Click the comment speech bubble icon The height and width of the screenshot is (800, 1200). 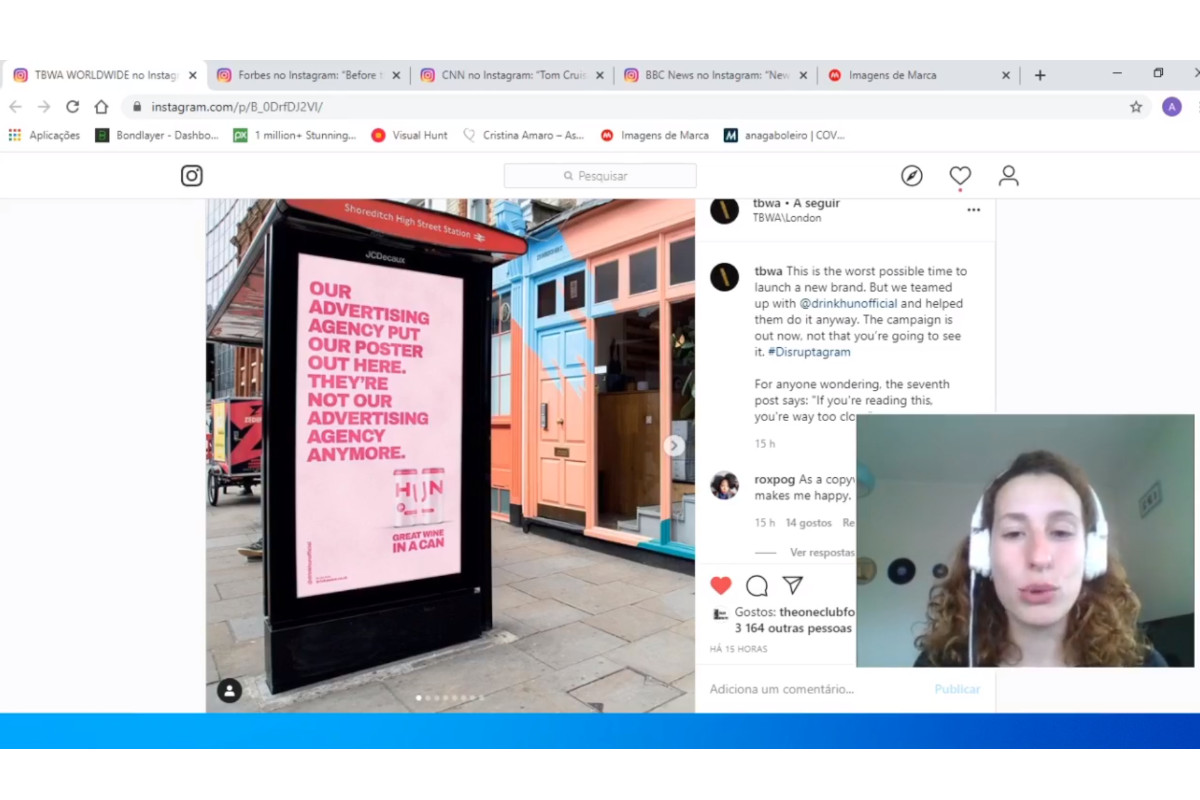[x=757, y=586]
